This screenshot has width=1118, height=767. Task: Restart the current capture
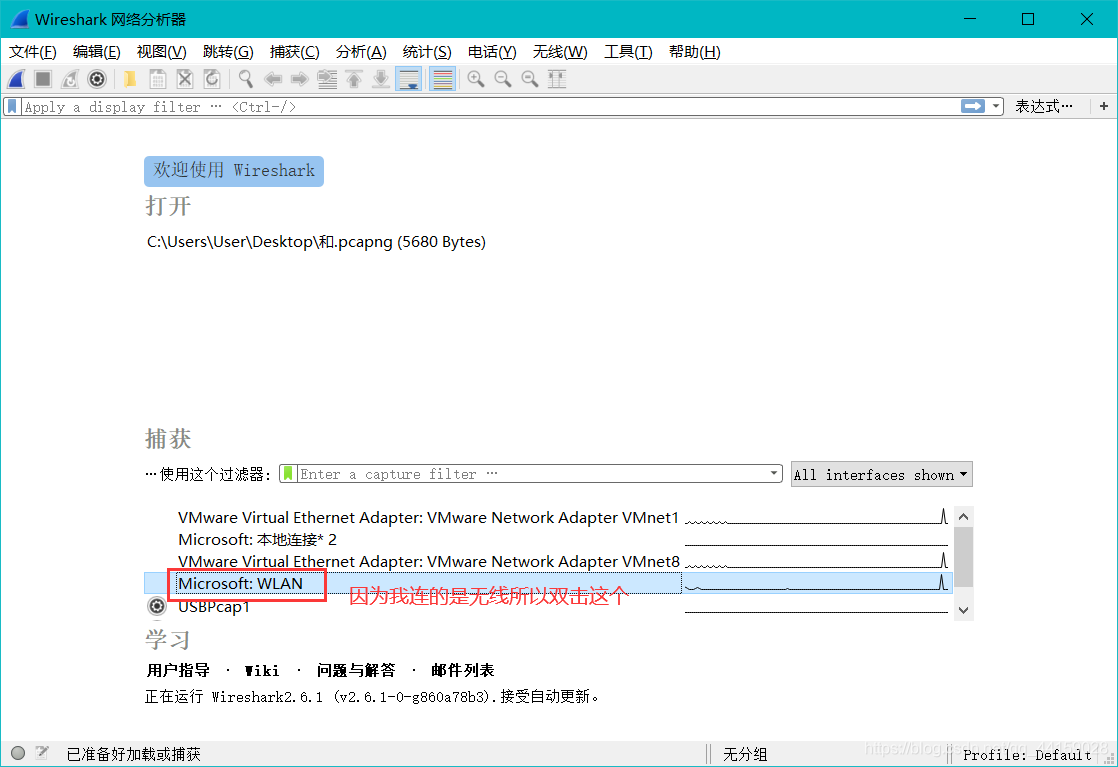tap(70, 79)
